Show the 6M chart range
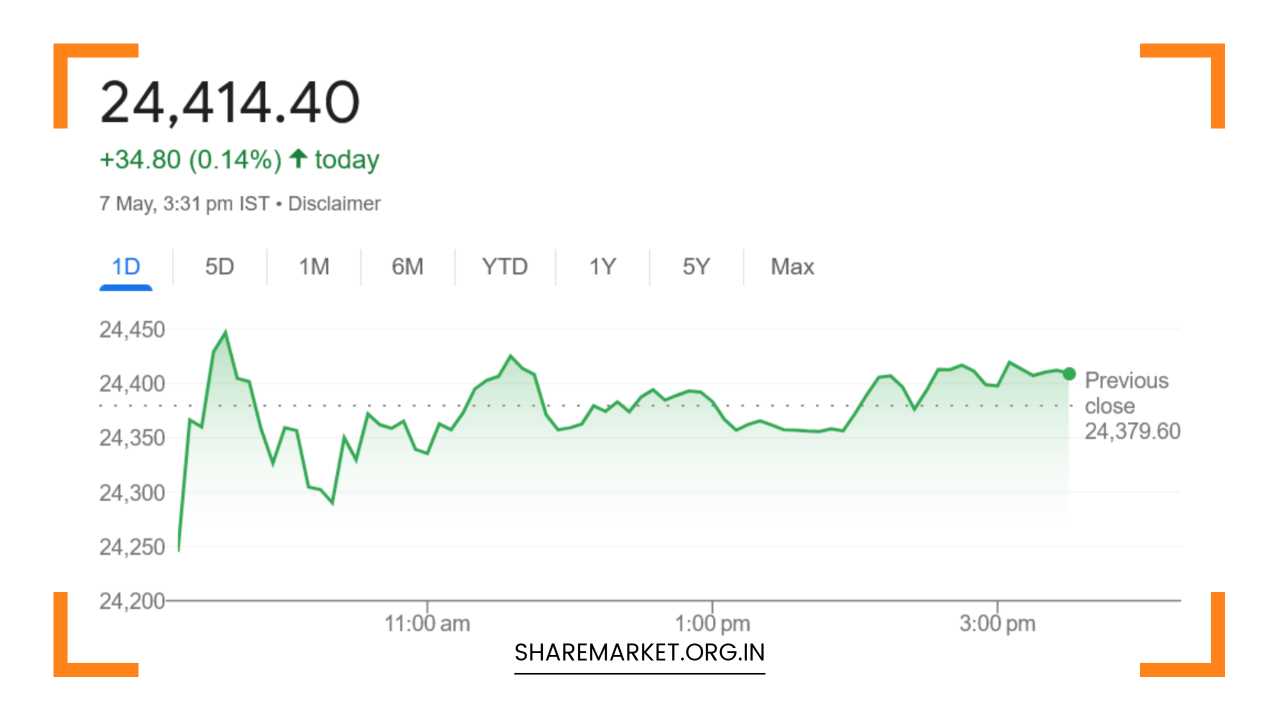The image size is (1280, 720). pos(407,267)
